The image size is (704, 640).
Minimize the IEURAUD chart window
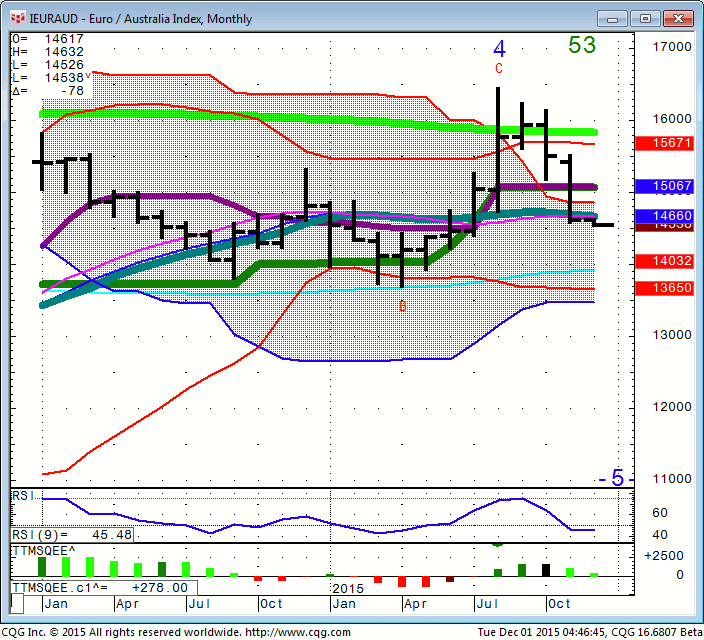click(x=612, y=19)
